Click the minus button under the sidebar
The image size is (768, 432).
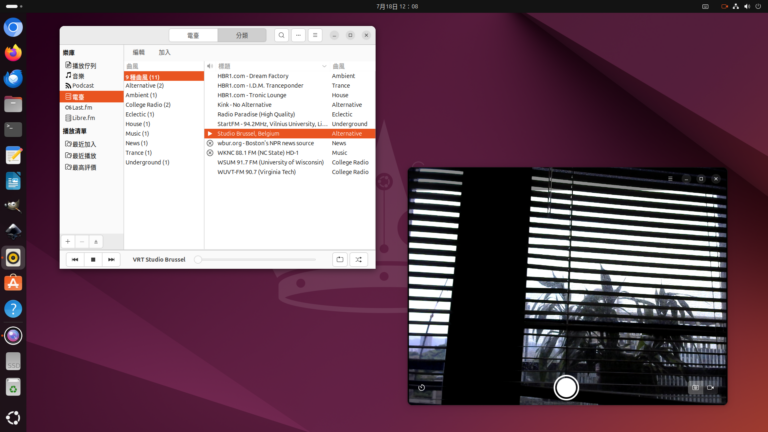click(82, 241)
